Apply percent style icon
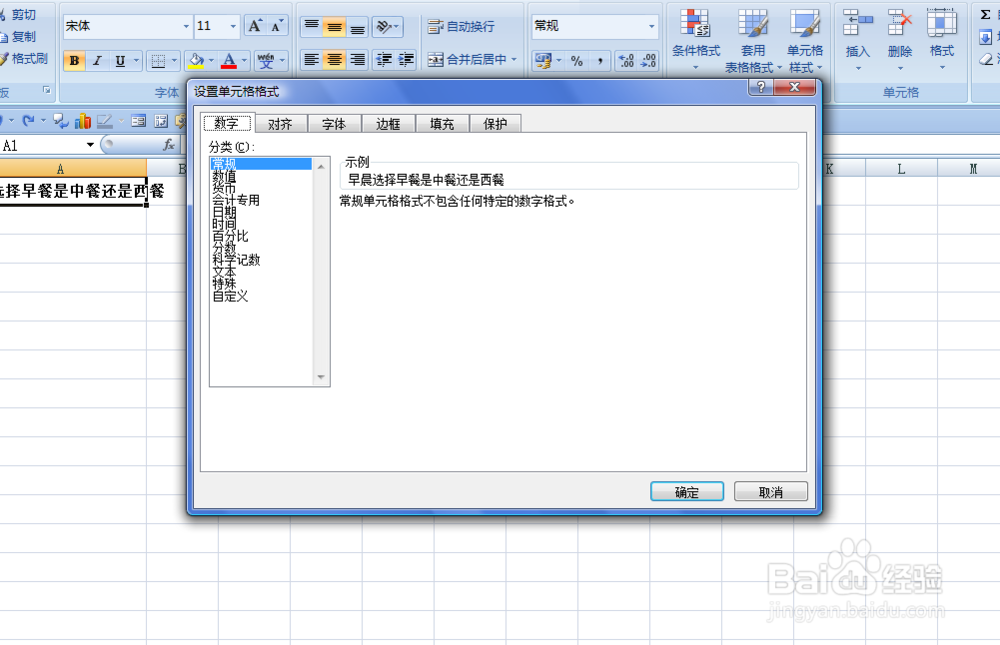This screenshot has width=1000, height=645. pos(577,61)
